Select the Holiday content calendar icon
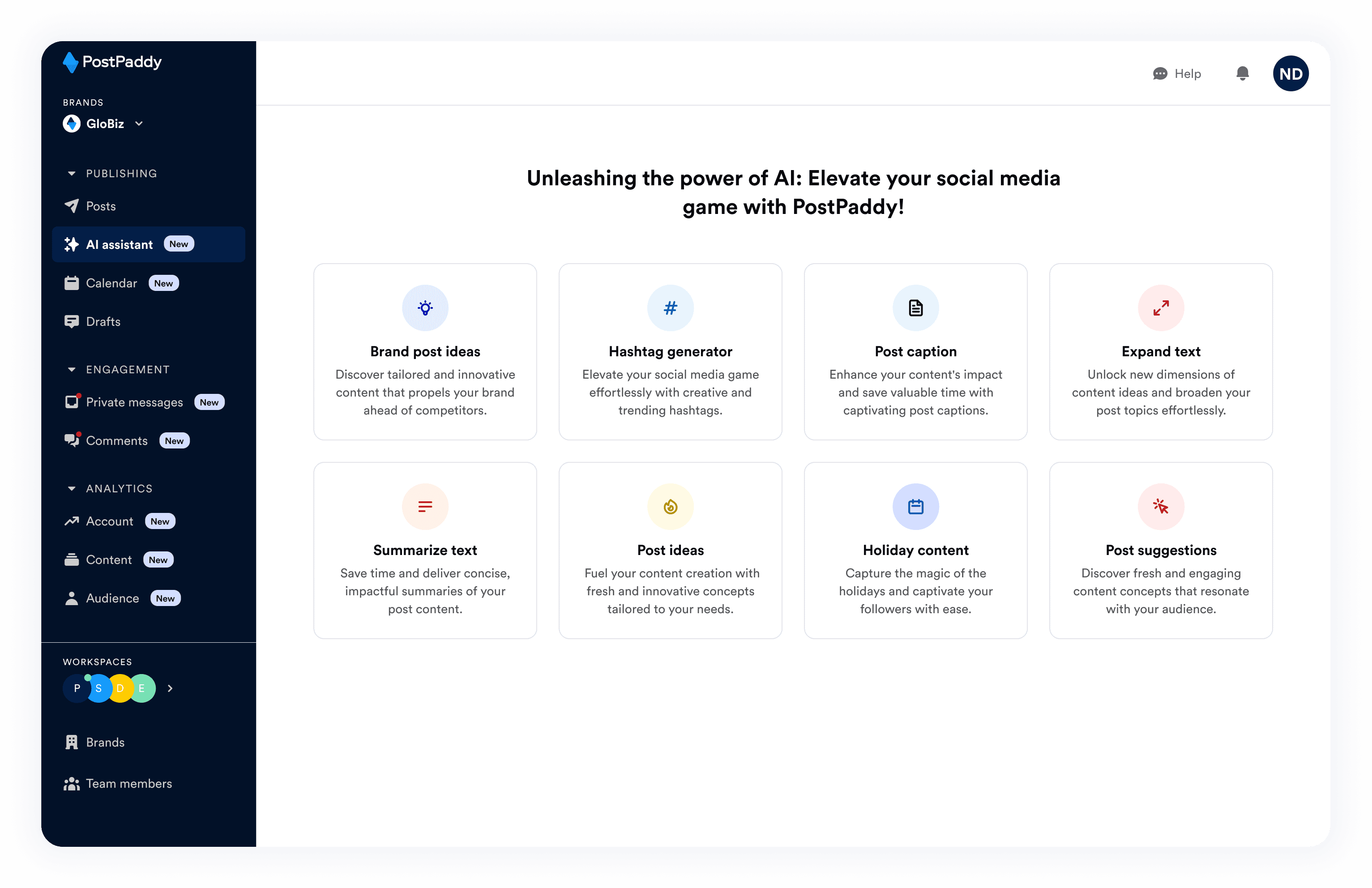 (915, 507)
